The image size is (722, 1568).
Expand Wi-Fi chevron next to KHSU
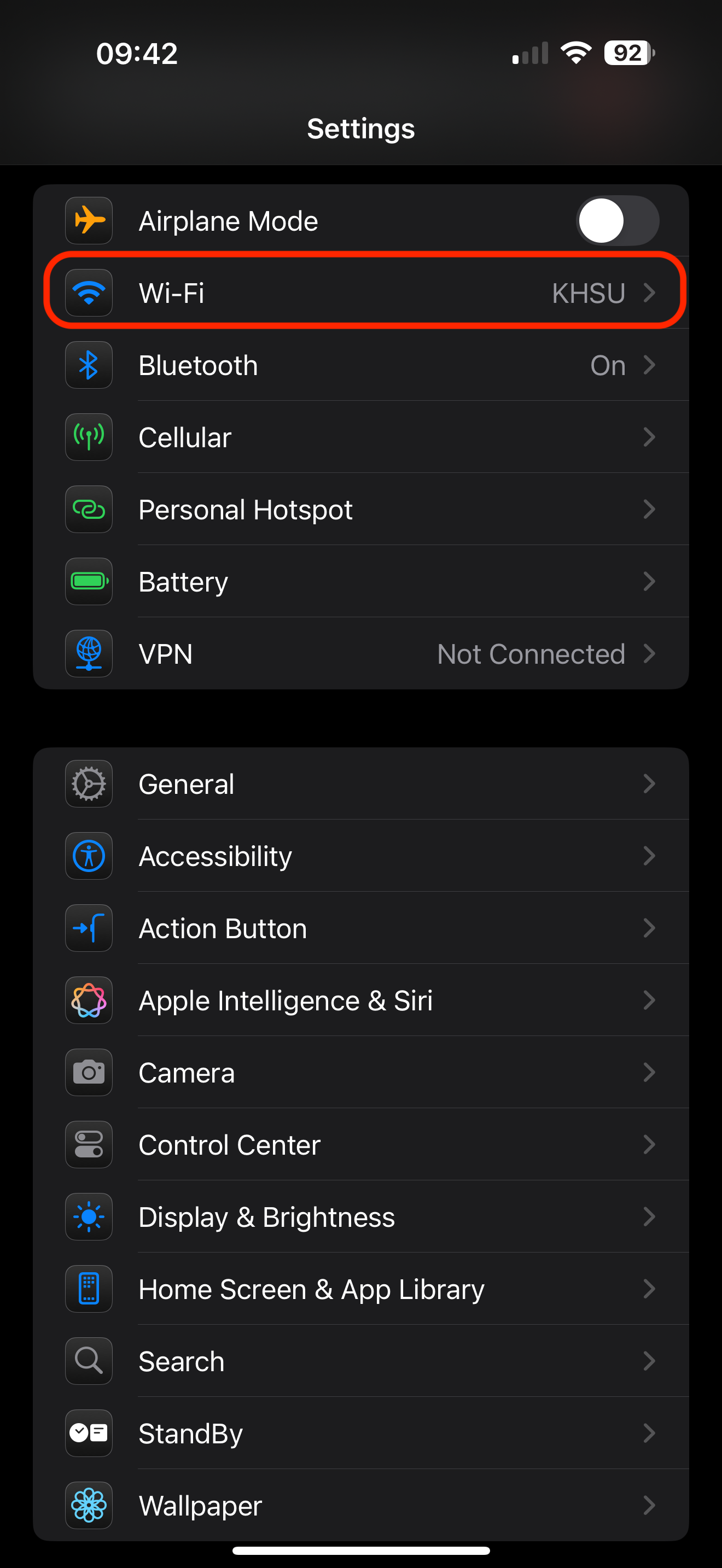coord(649,293)
